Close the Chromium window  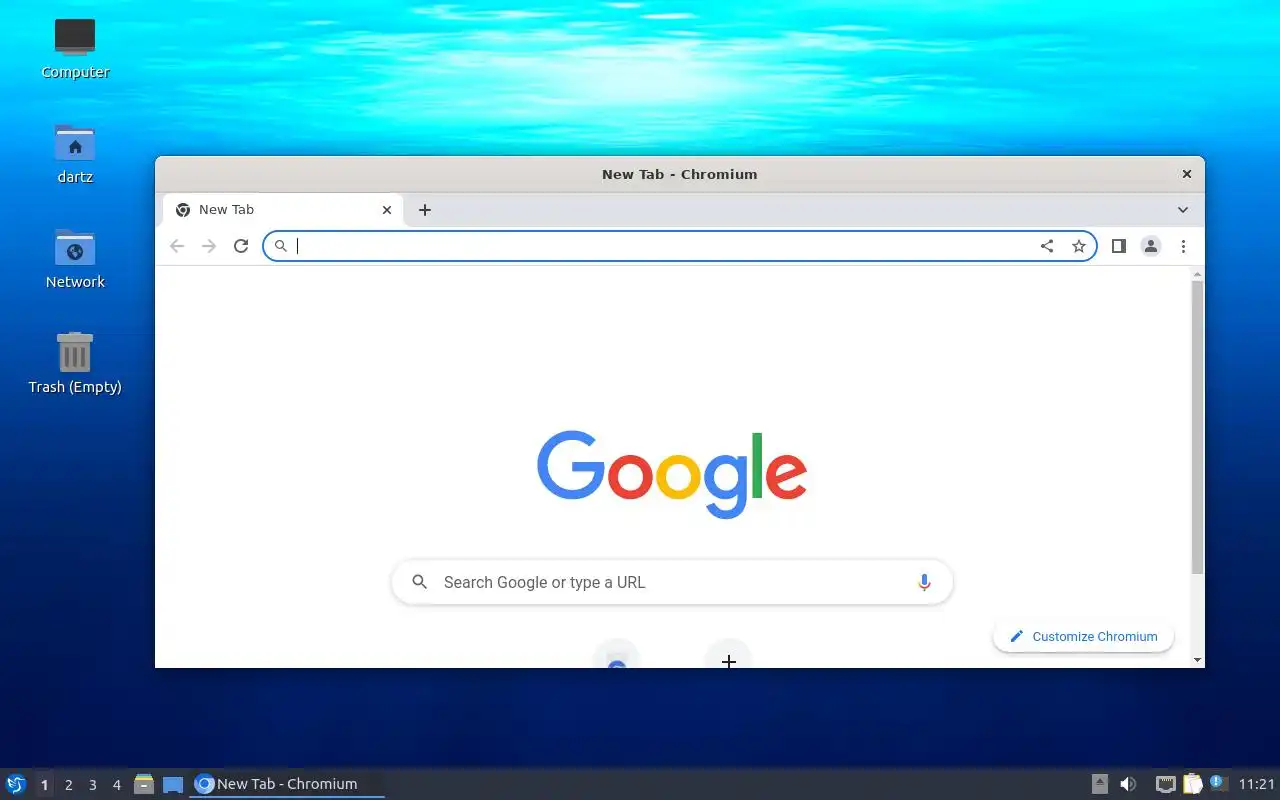coord(1187,174)
